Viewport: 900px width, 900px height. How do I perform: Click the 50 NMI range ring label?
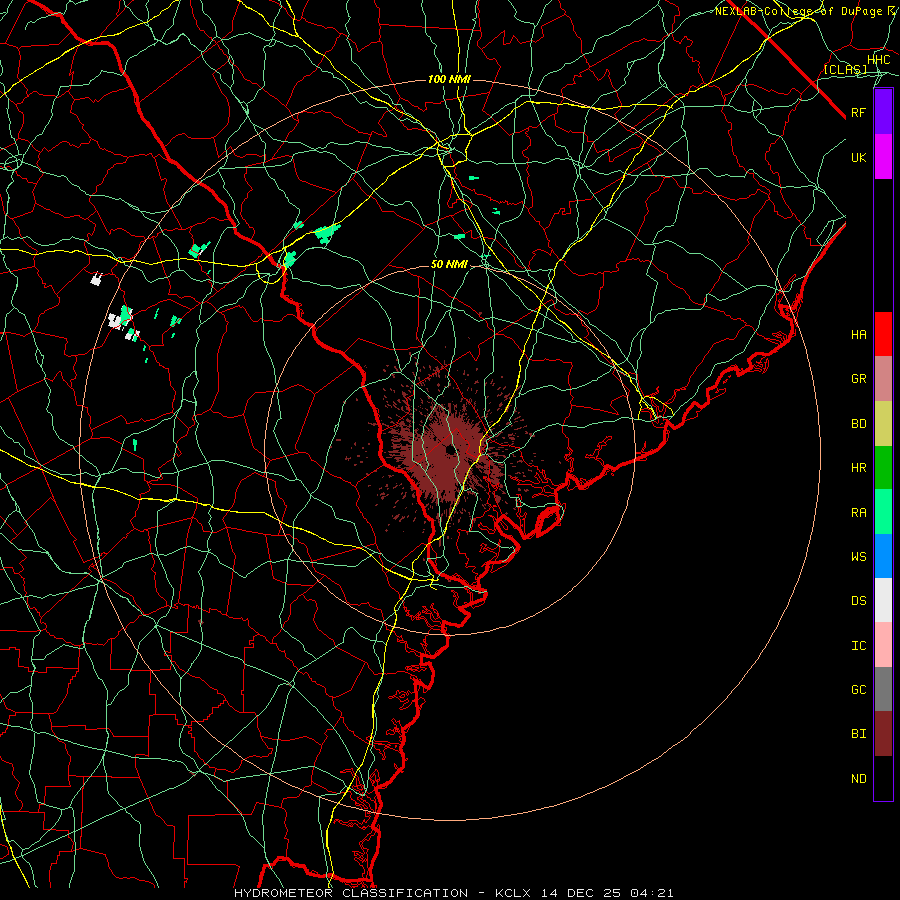coord(449,265)
